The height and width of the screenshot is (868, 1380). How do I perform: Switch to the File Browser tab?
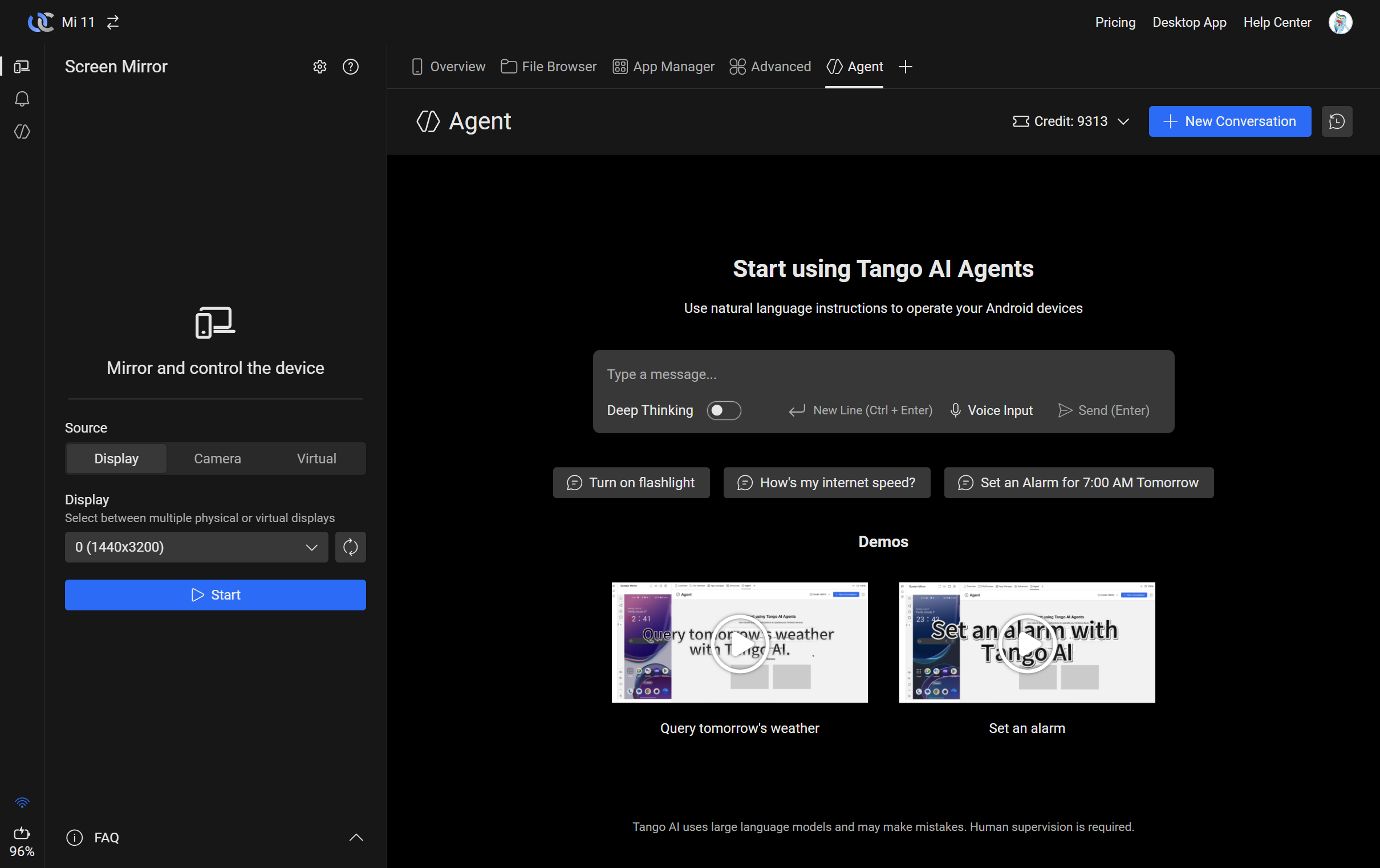coord(549,67)
